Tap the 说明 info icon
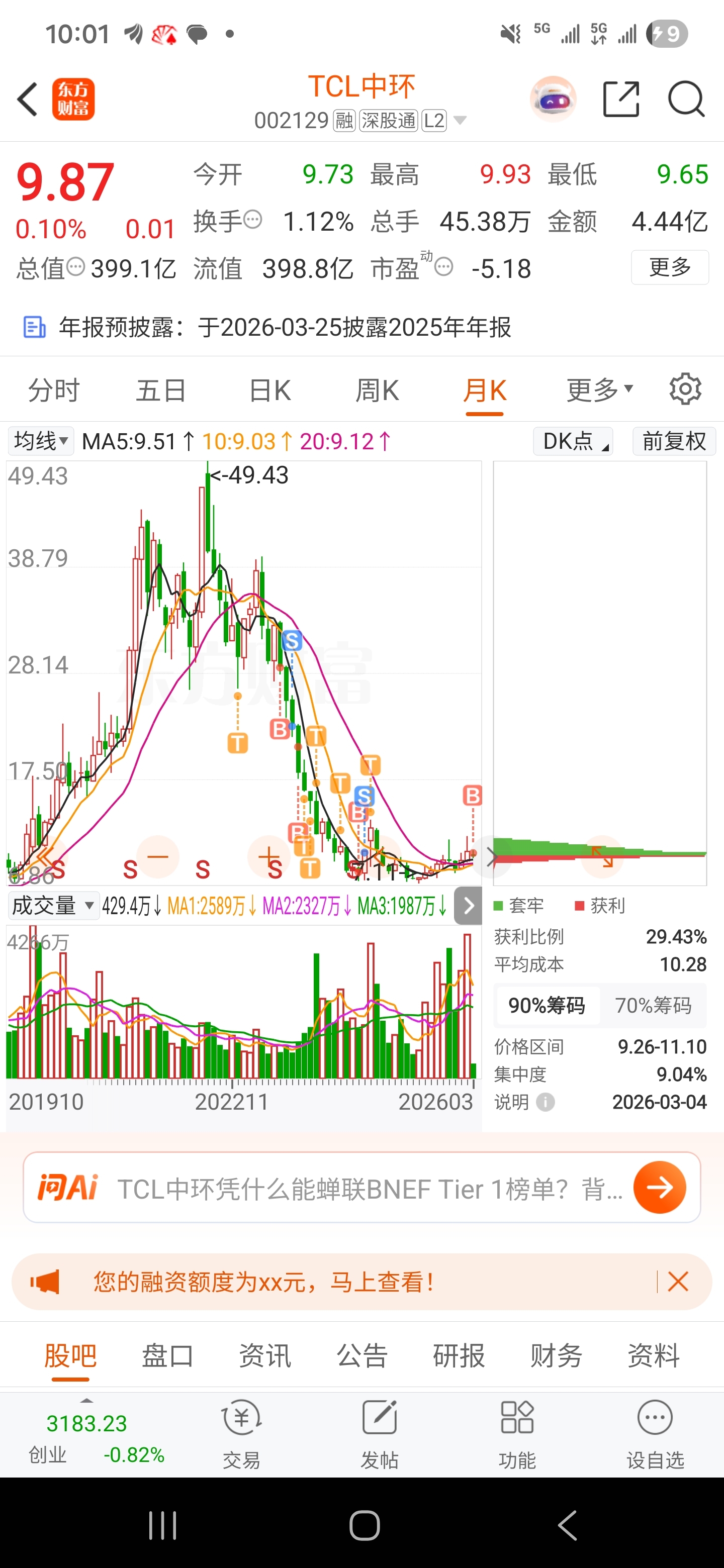This screenshot has height=1568, width=724. tap(546, 1102)
